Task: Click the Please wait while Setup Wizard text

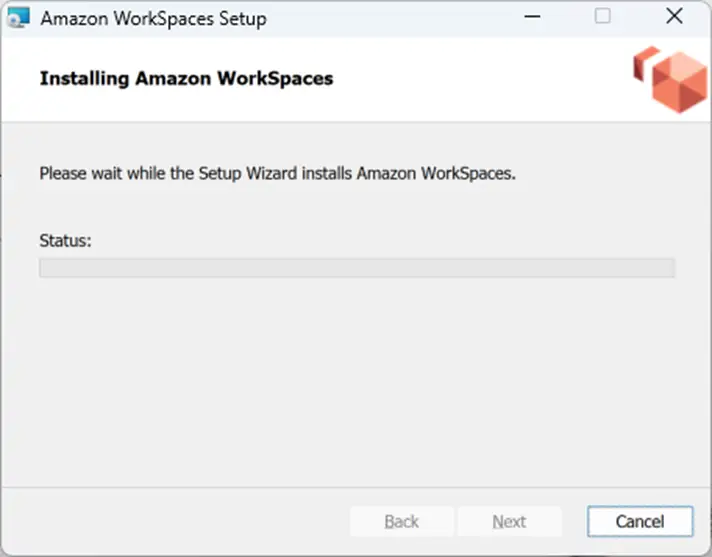Action: 277,173
